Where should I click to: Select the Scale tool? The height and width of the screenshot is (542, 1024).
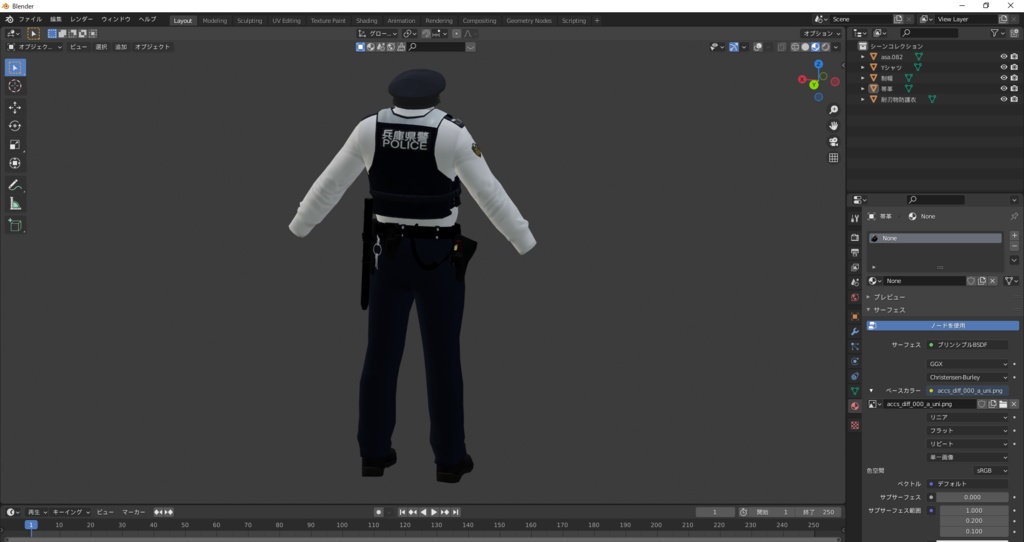point(15,145)
